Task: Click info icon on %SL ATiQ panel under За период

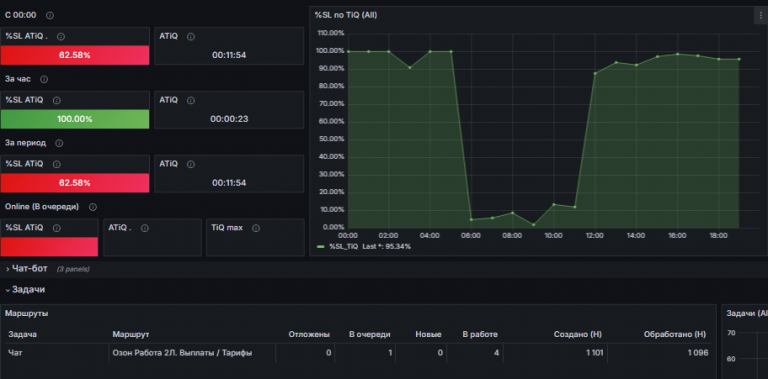Action: coord(56,164)
